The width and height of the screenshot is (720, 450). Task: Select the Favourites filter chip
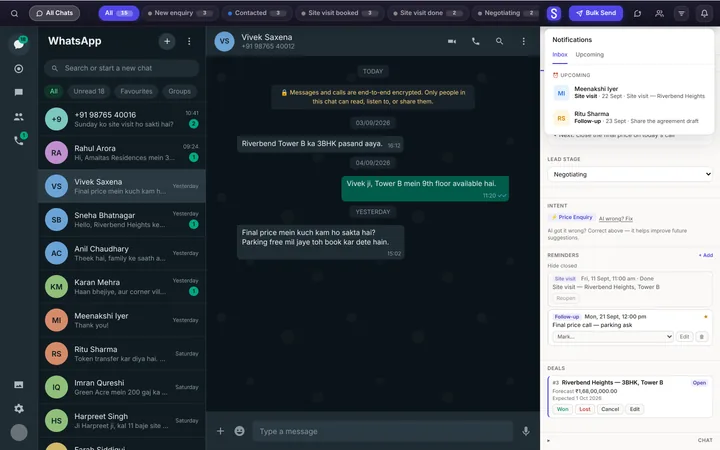click(136, 91)
